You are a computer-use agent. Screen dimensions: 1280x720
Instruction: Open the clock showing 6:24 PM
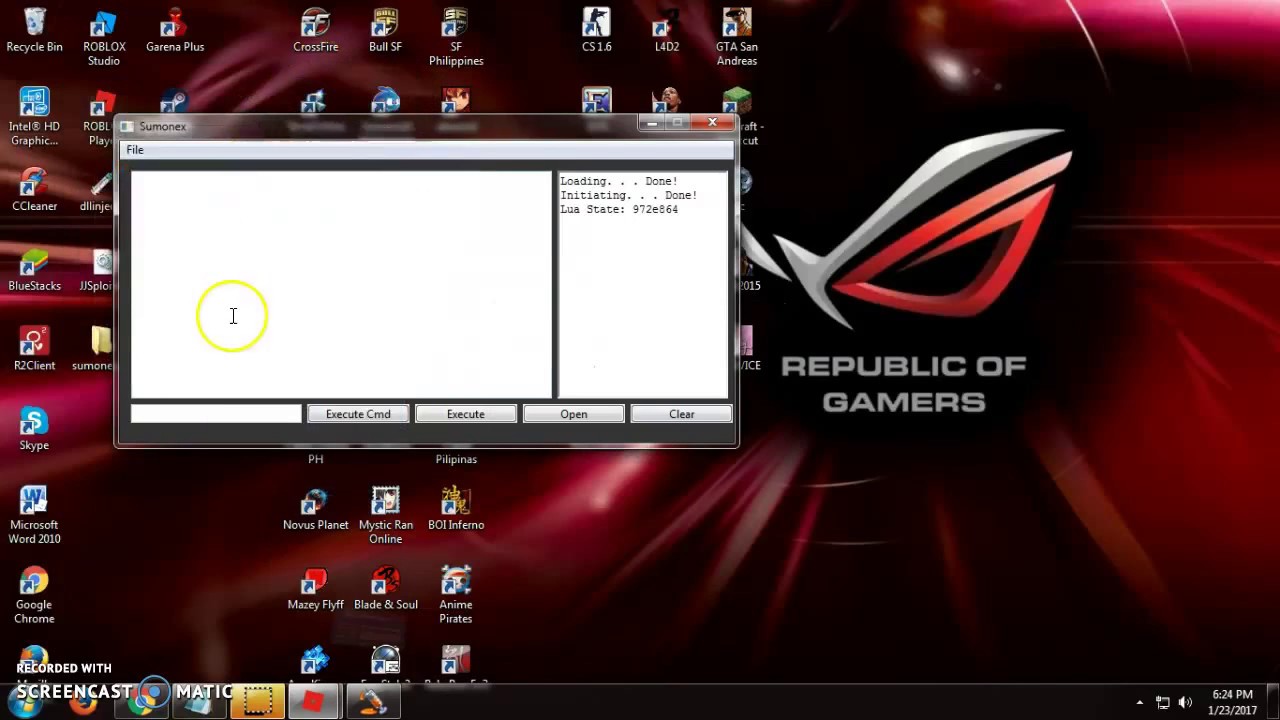click(1232, 702)
